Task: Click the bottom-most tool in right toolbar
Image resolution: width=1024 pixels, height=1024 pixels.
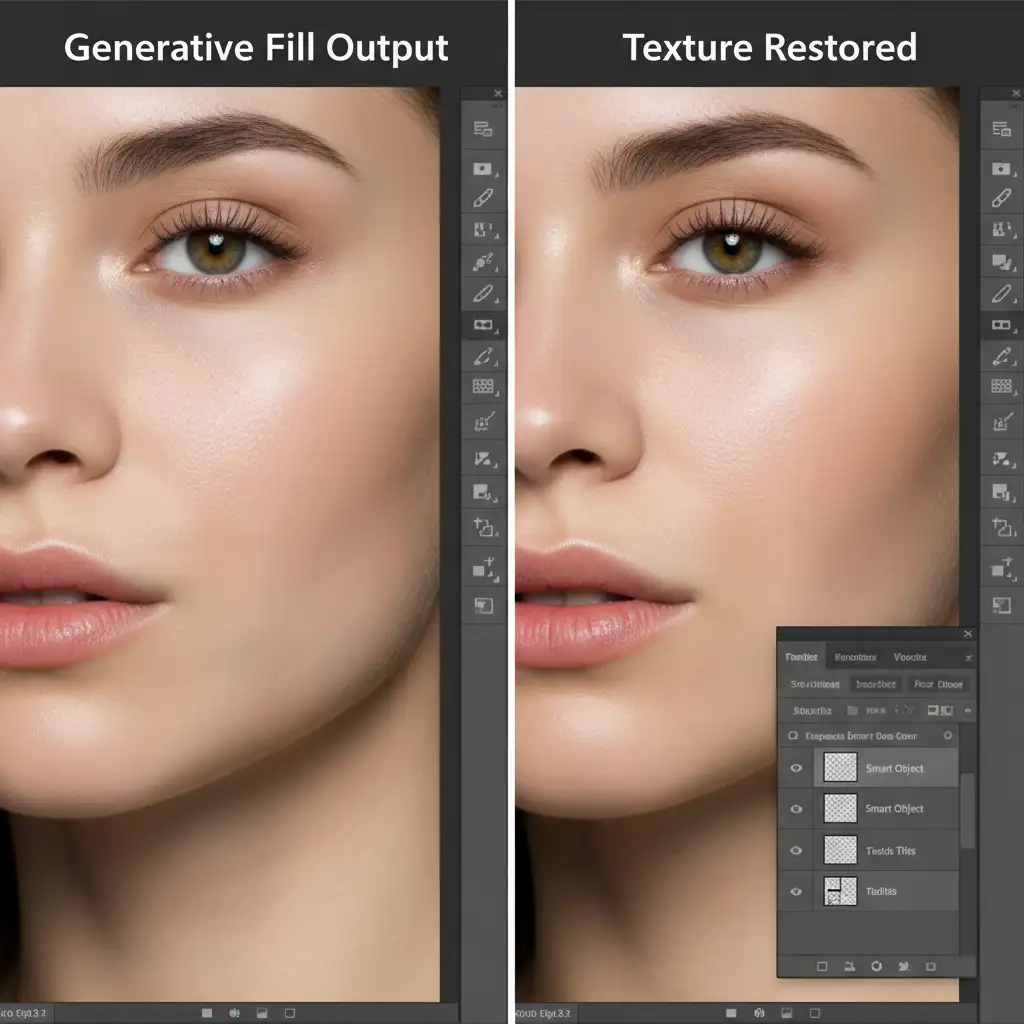Action: (1001, 604)
